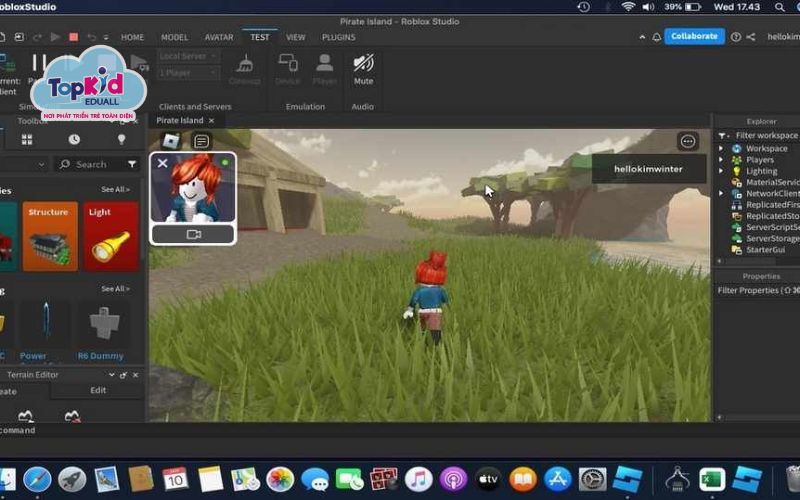Click the share icon beside help
The width and height of the screenshot is (800, 500).
point(751,37)
